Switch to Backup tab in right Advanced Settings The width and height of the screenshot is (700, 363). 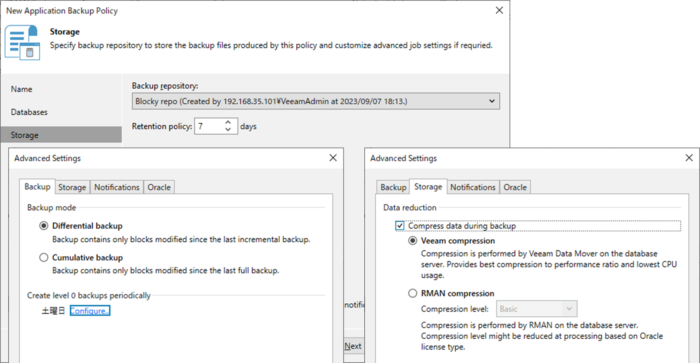(x=393, y=188)
